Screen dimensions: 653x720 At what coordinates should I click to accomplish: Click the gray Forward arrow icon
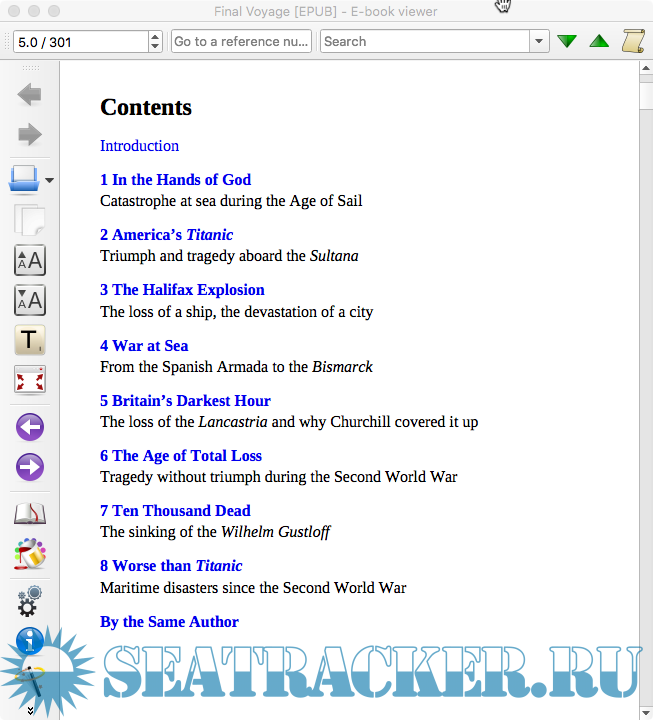tap(30, 134)
